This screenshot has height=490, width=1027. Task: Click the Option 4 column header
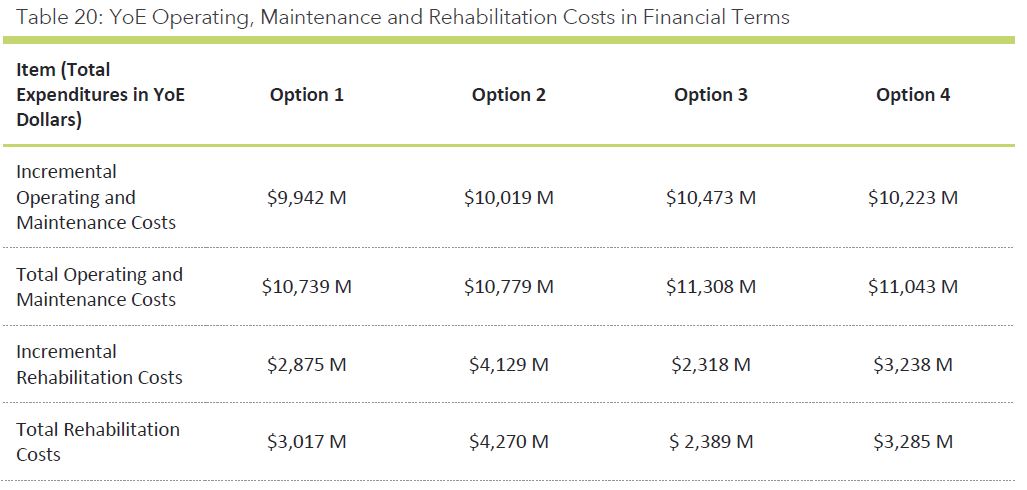(x=913, y=95)
